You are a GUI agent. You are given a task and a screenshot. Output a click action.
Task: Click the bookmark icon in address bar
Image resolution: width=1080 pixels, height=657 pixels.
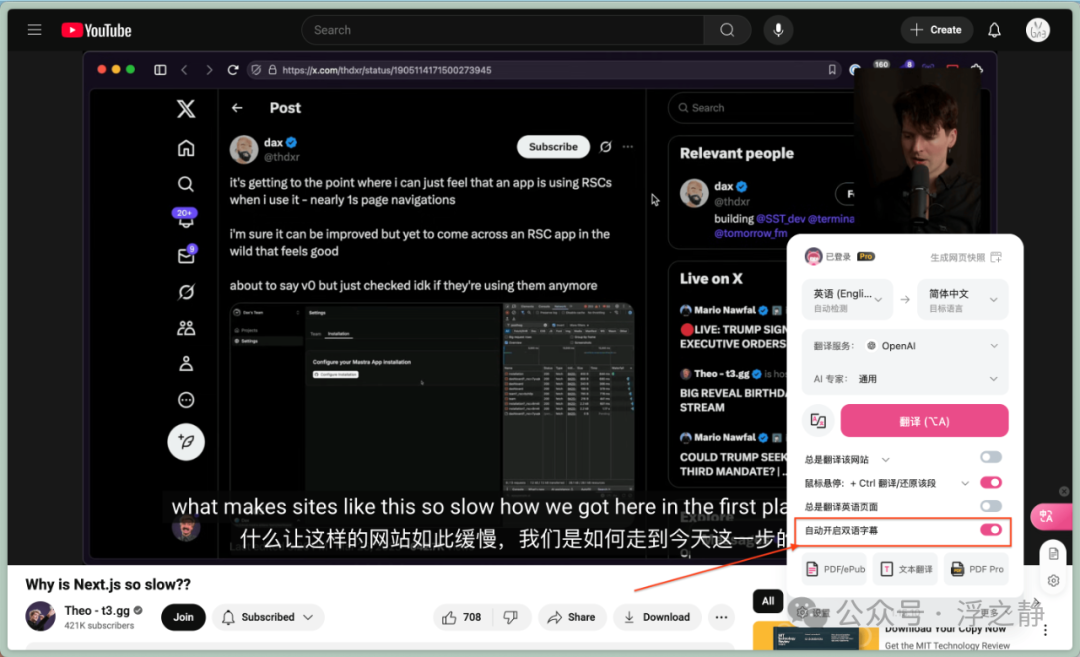832,70
